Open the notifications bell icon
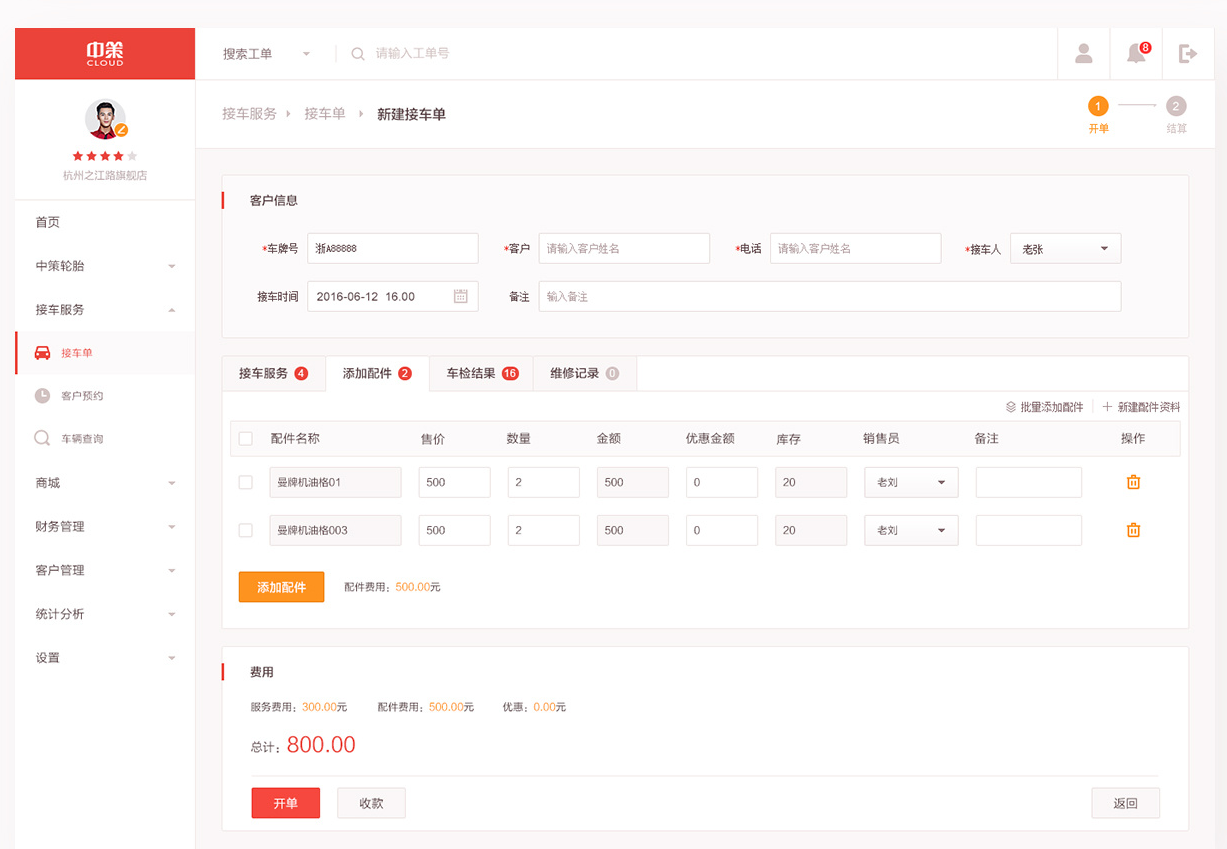The image size is (1227, 849). tap(1136, 54)
